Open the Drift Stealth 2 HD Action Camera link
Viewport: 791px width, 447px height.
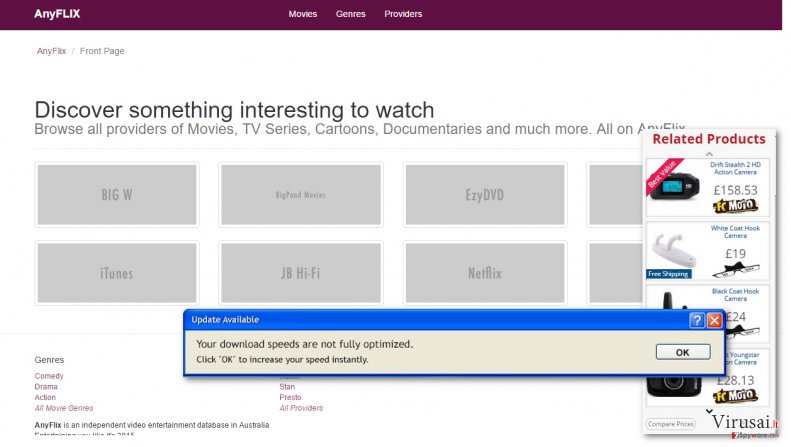(x=735, y=168)
